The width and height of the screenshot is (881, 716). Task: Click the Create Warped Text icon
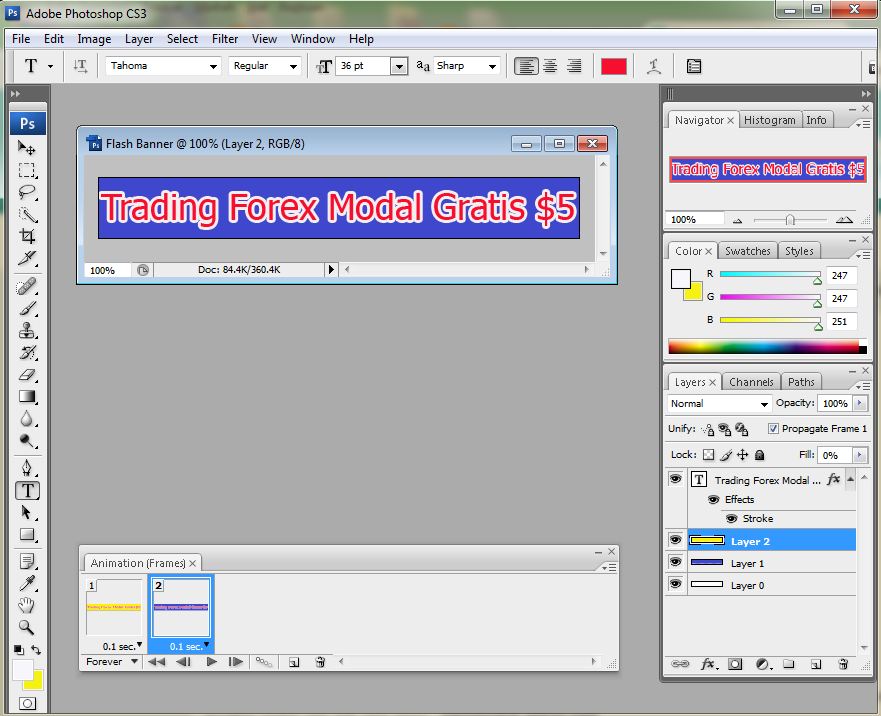point(653,66)
